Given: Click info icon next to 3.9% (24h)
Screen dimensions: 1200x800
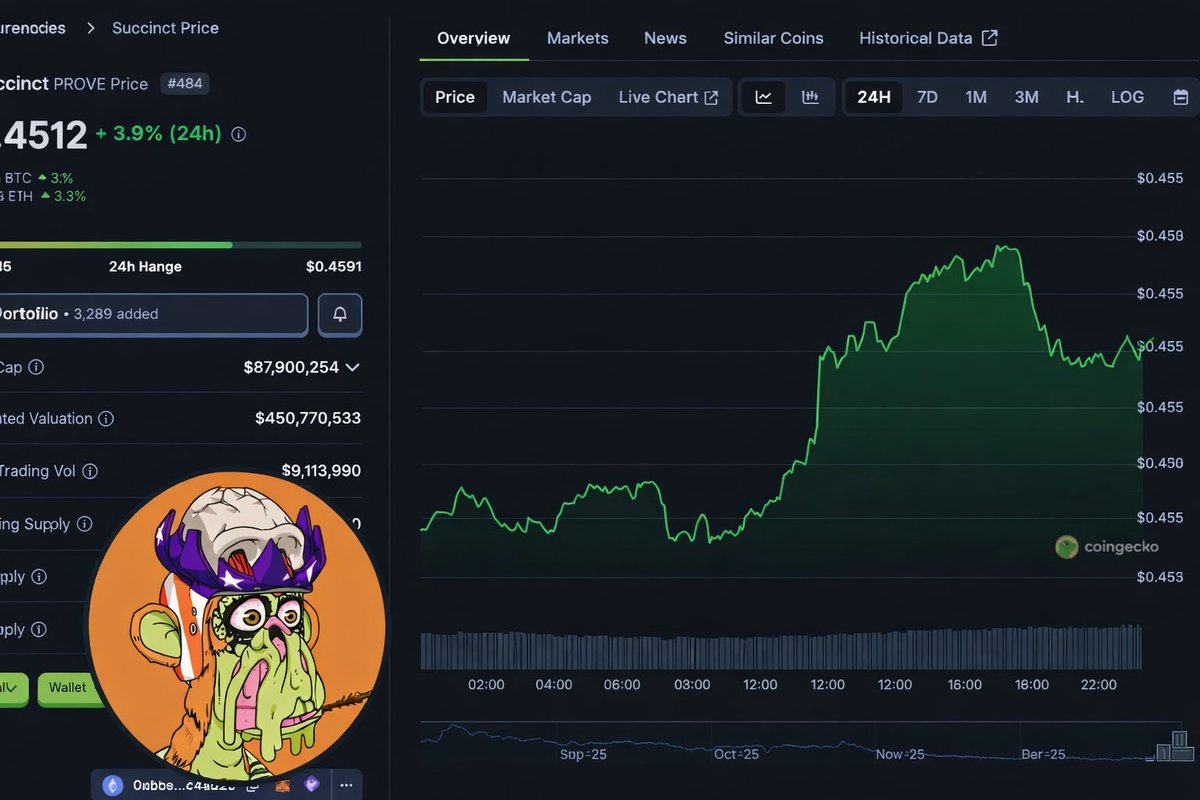Looking at the screenshot, I should (238, 134).
